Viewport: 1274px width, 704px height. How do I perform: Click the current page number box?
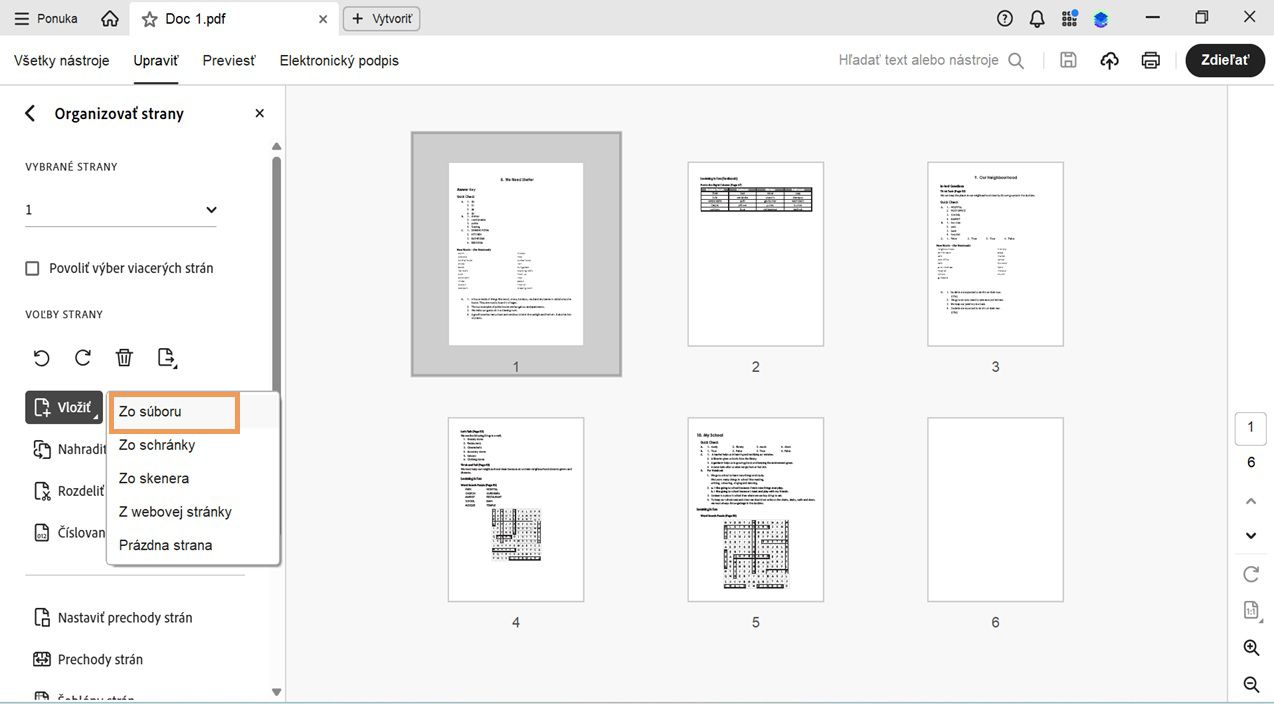point(1250,428)
